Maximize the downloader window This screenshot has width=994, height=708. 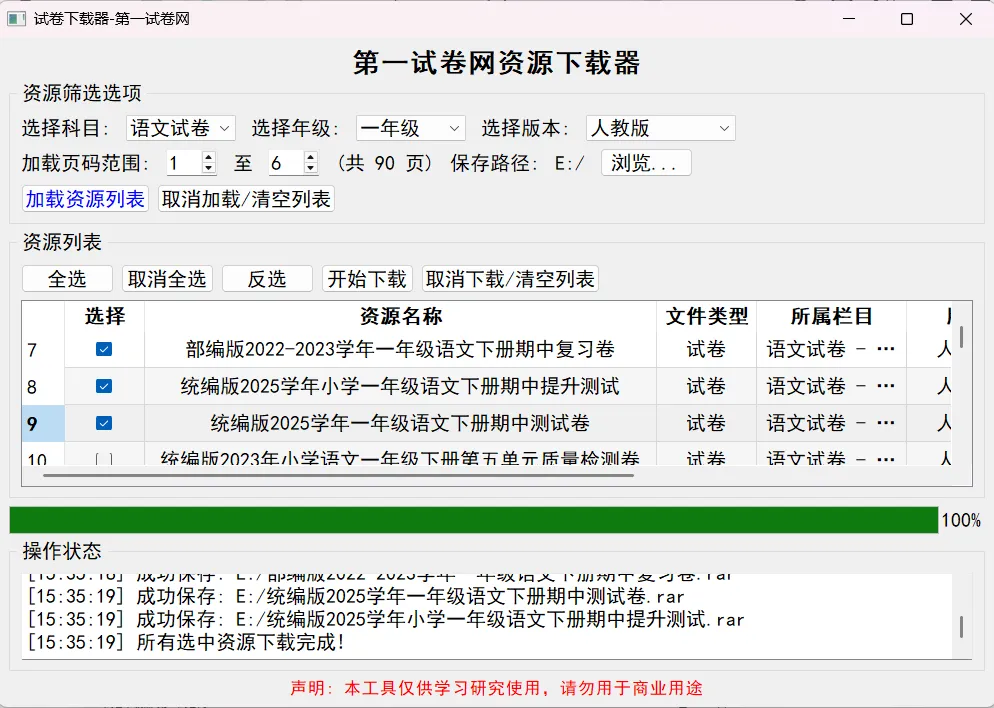tap(907, 19)
